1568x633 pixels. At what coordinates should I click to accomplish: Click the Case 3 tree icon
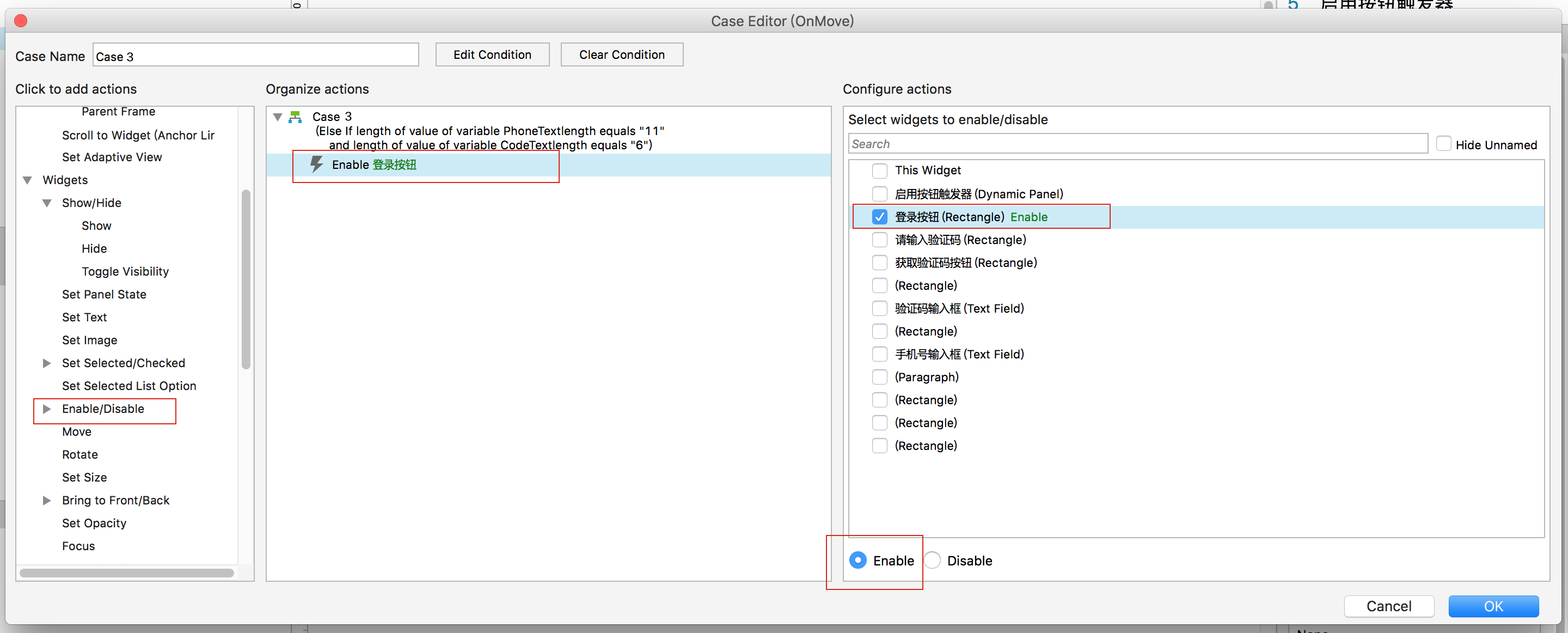[x=295, y=117]
